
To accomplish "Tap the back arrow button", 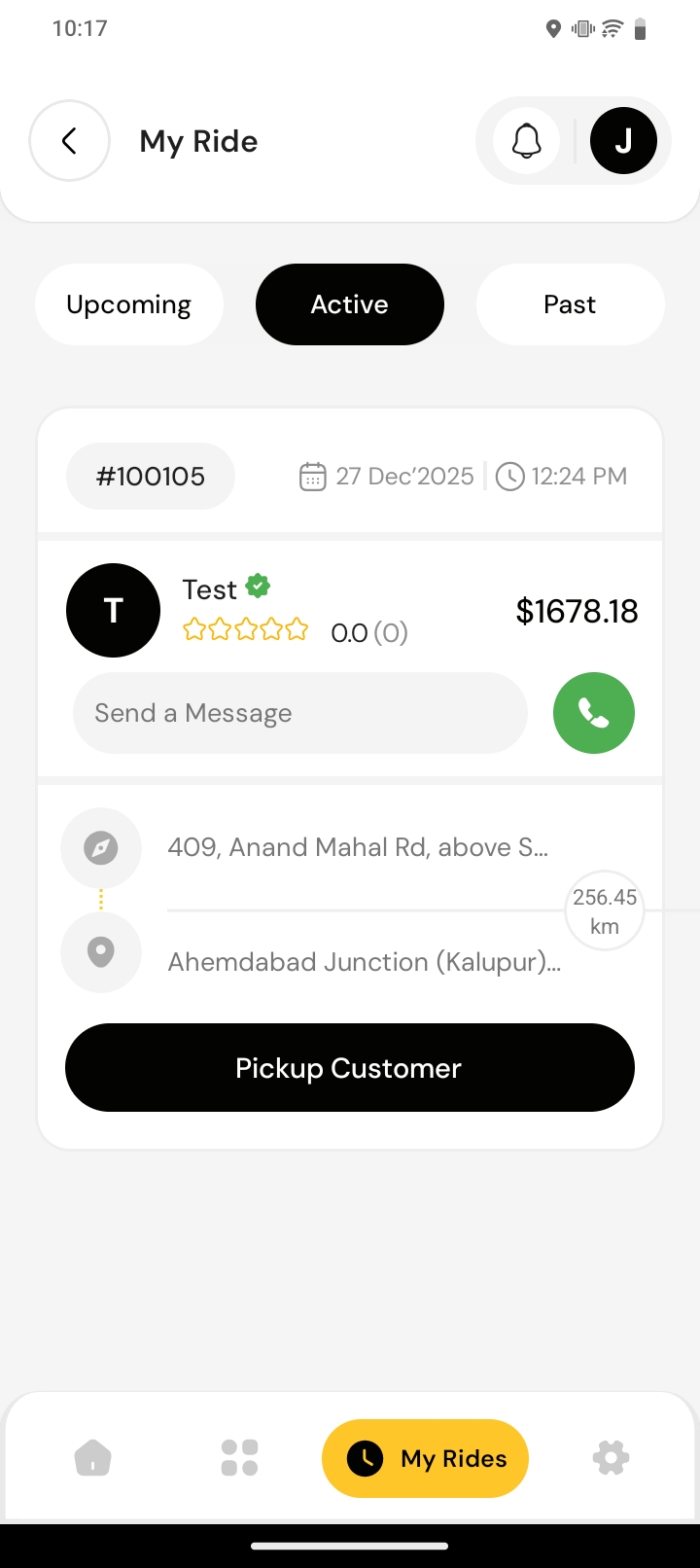I will [69, 141].
